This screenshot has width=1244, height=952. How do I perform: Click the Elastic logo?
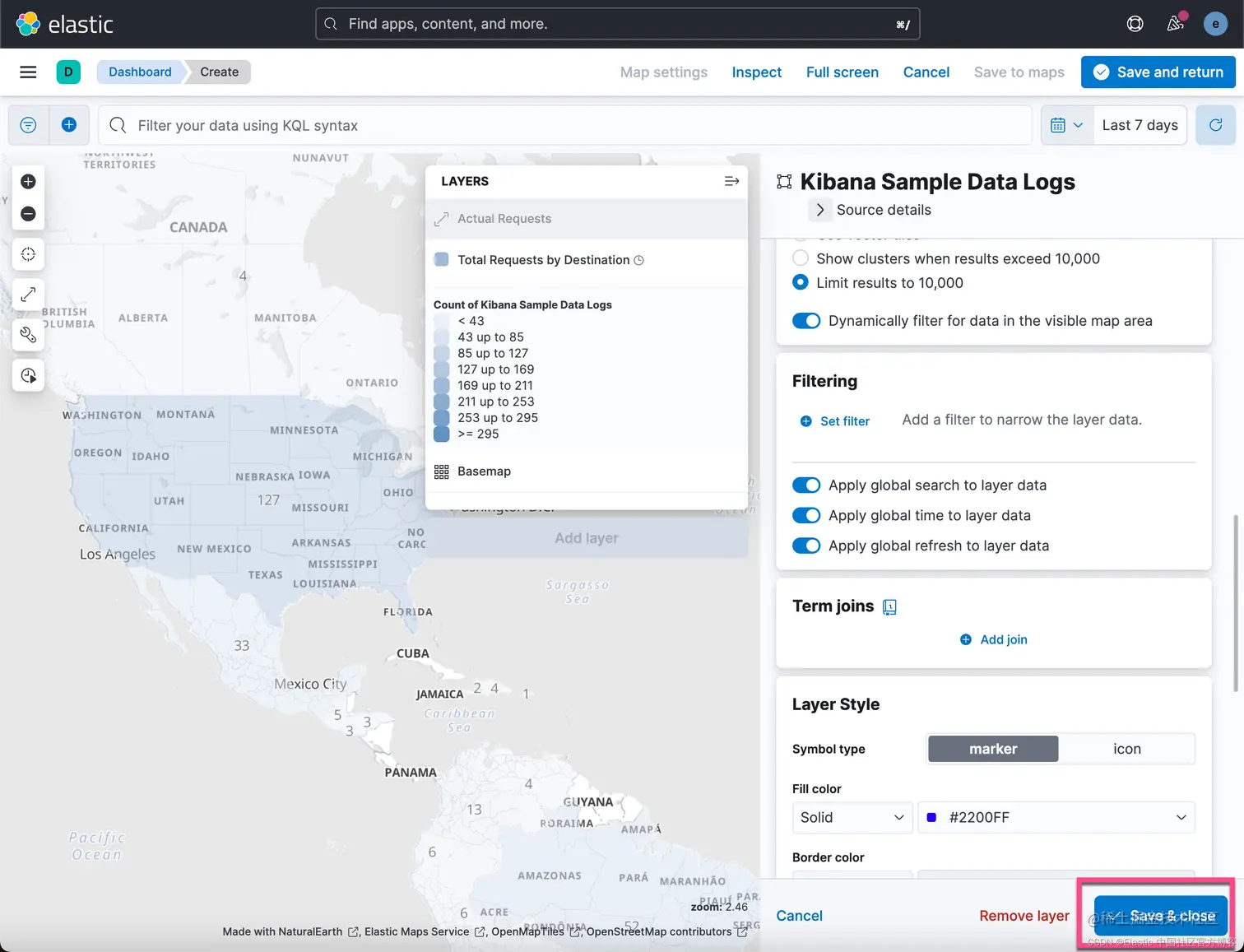pos(64,24)
